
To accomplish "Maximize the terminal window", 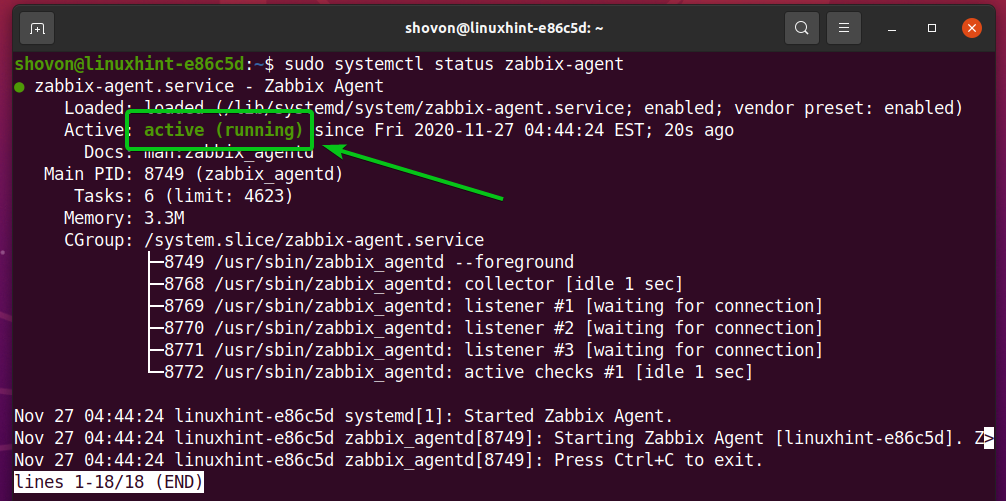I will [932, 28].
